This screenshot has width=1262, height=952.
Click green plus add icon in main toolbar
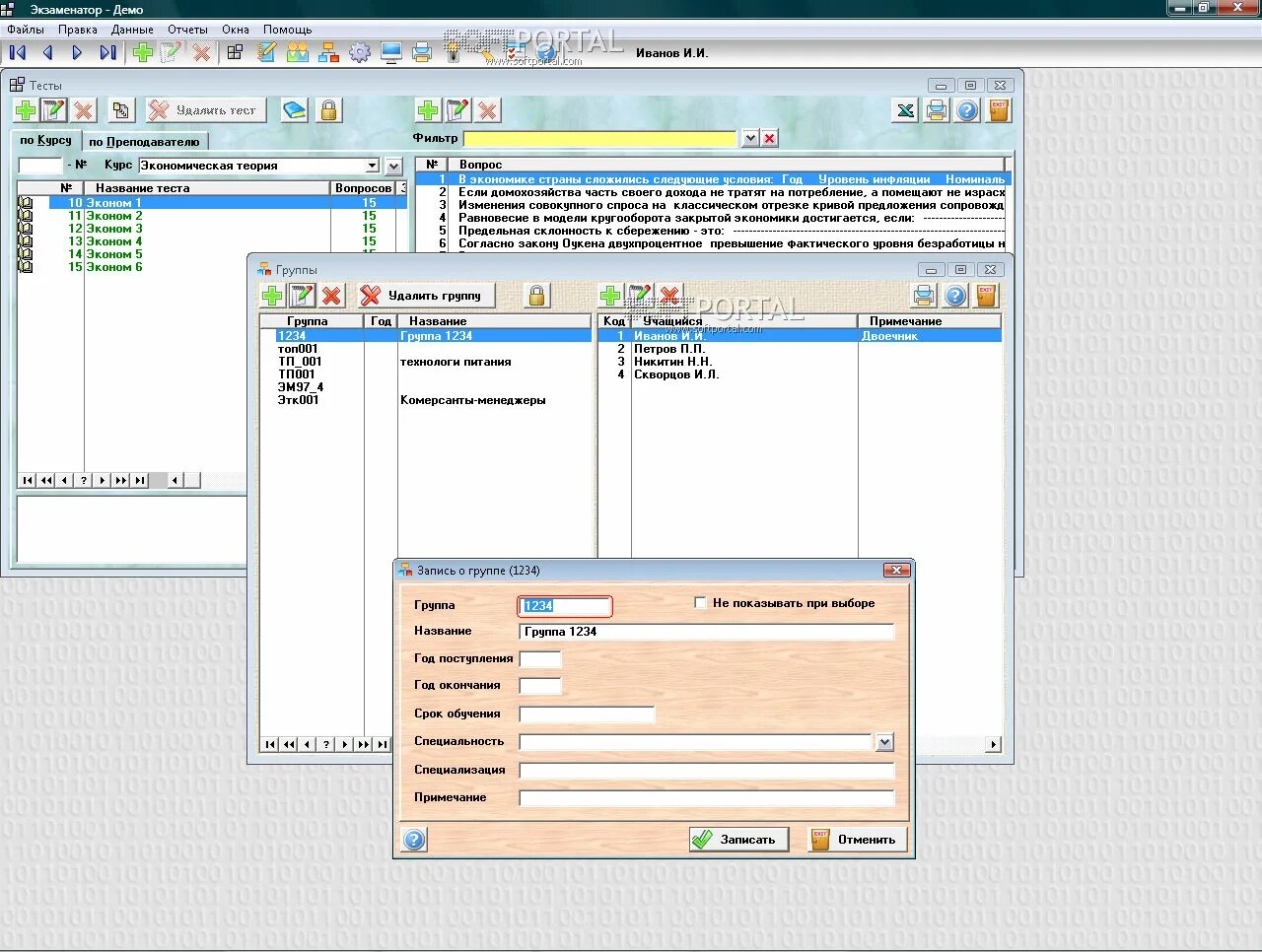pyautogui.click(x=143, y=52)
